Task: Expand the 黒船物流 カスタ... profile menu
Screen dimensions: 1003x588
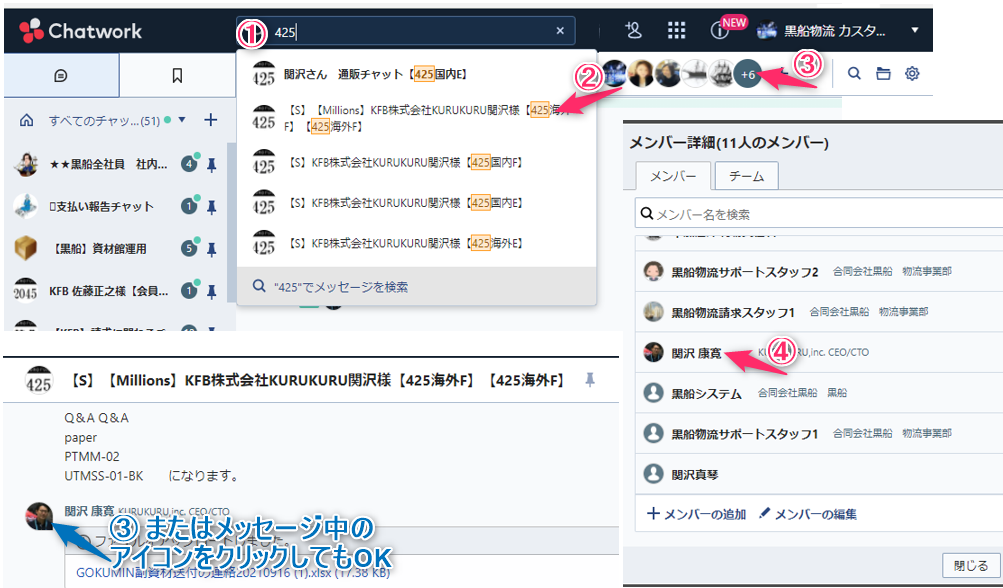Action: (915, 30)
